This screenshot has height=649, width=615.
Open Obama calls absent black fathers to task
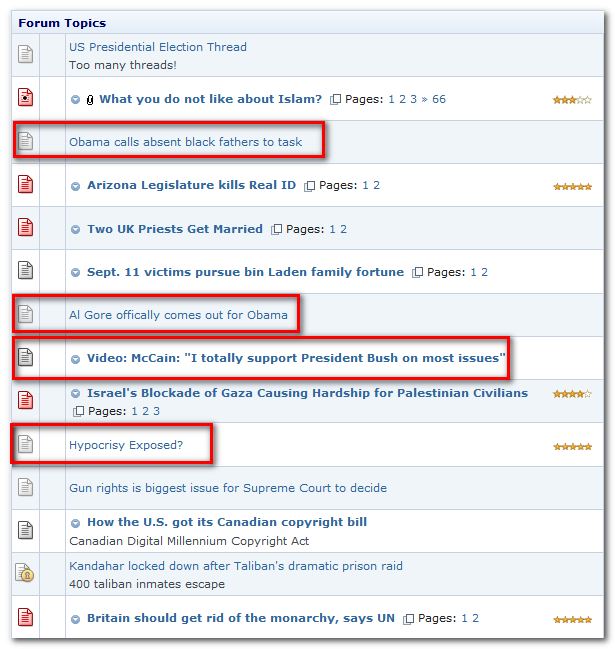(x=185, y=142)
